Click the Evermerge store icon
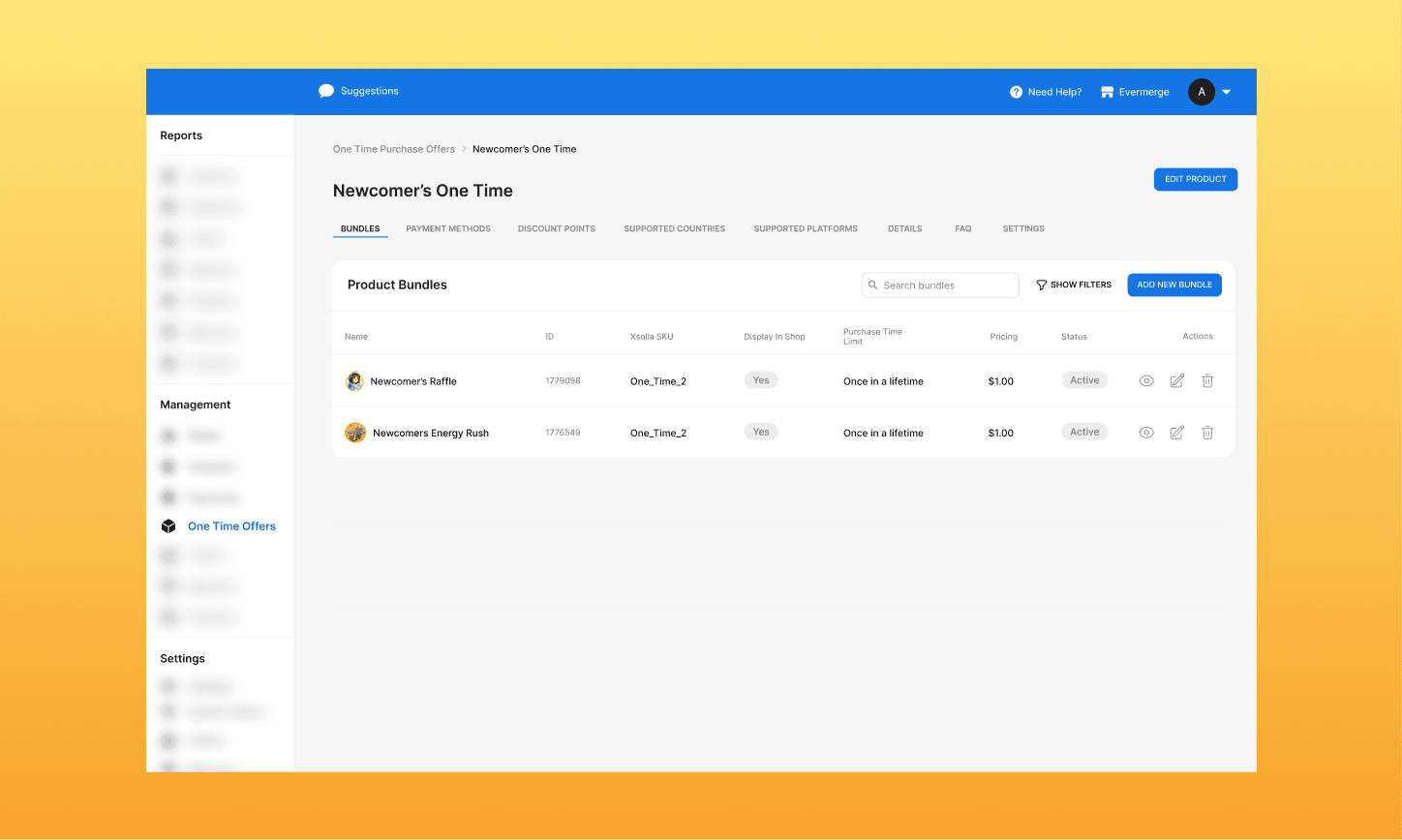 [x=1107, y=92]
